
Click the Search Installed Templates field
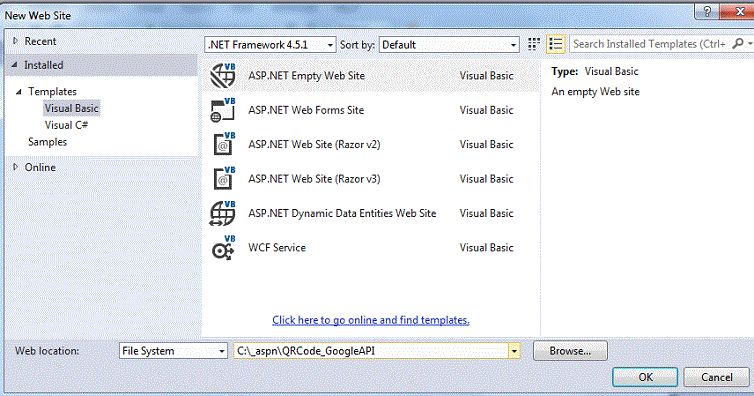649,44
